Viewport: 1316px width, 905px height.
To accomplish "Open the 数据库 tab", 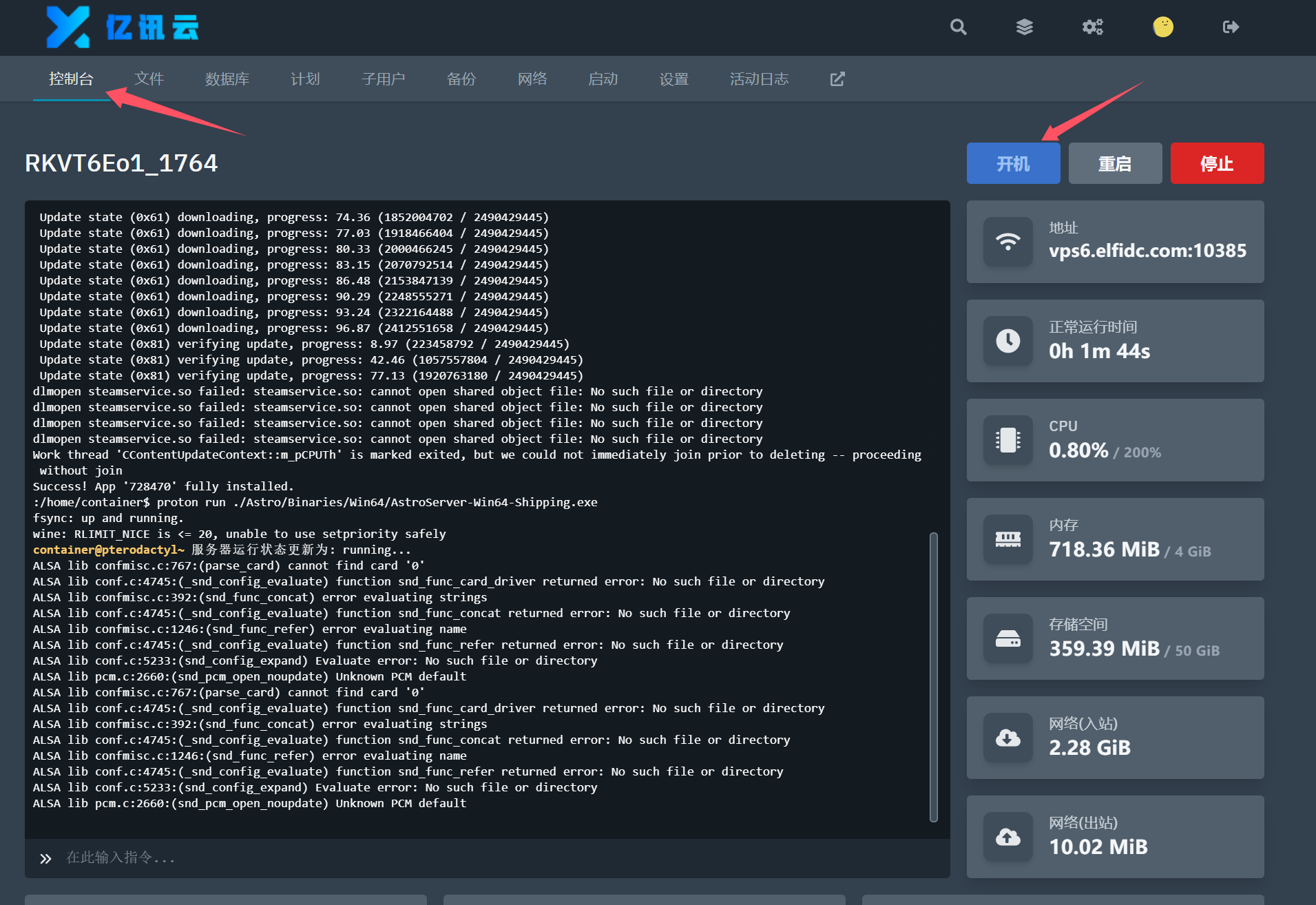I will pos(227,79).
